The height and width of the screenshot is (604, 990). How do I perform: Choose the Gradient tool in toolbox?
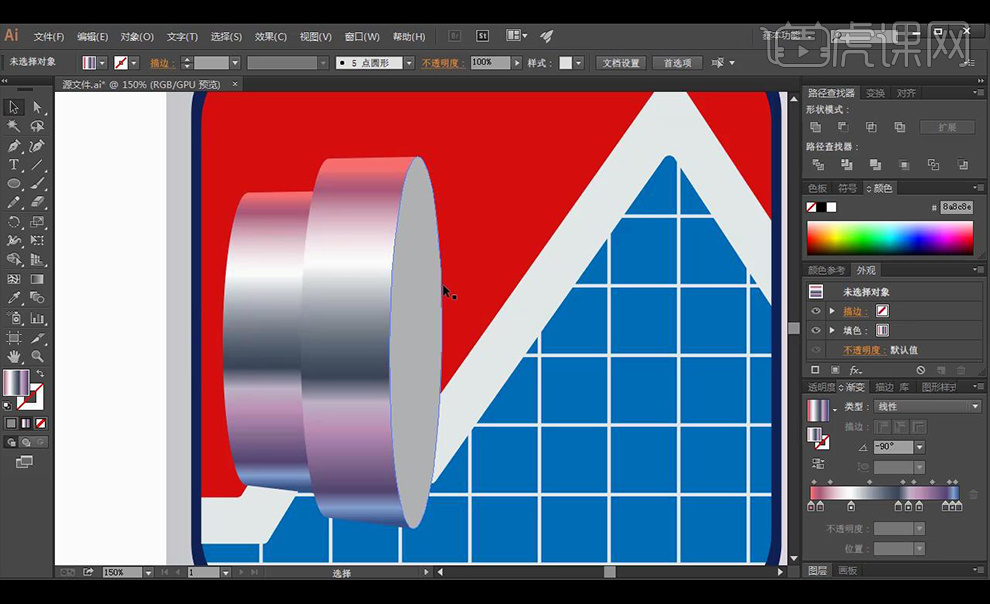(37, 279)
